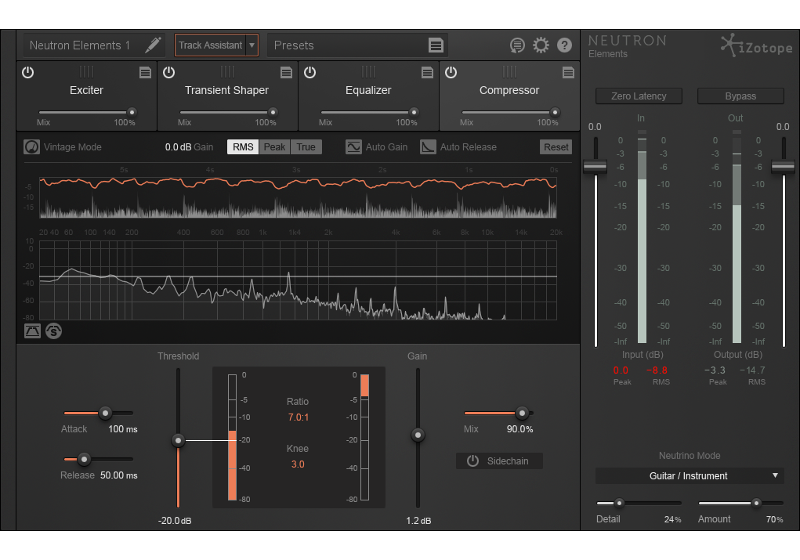
Task: Click the input gain fader handle
Action: click(595, 166)
